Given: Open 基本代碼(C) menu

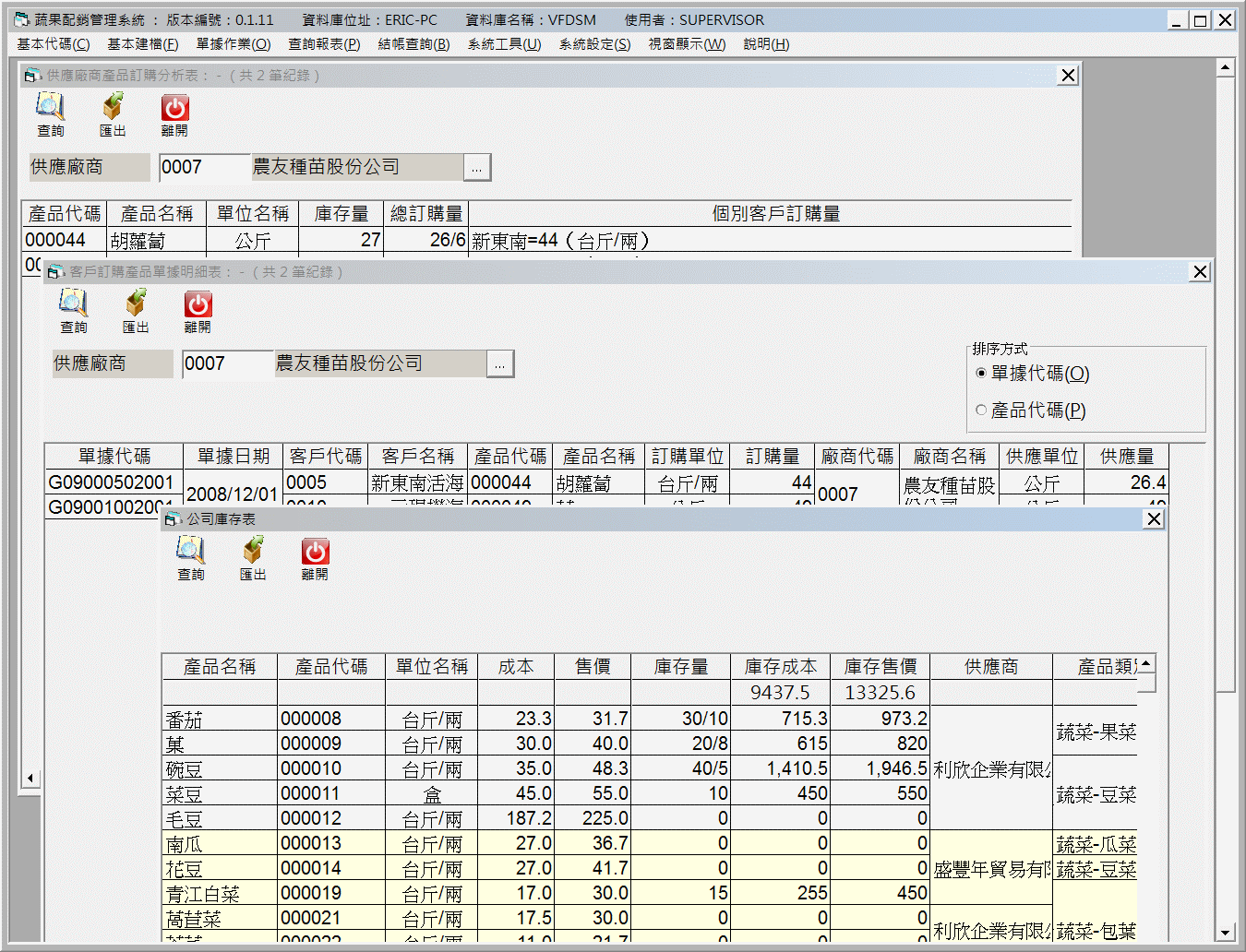Looking at the screenshot, I should pyautogui.click(x=54, y=44).
